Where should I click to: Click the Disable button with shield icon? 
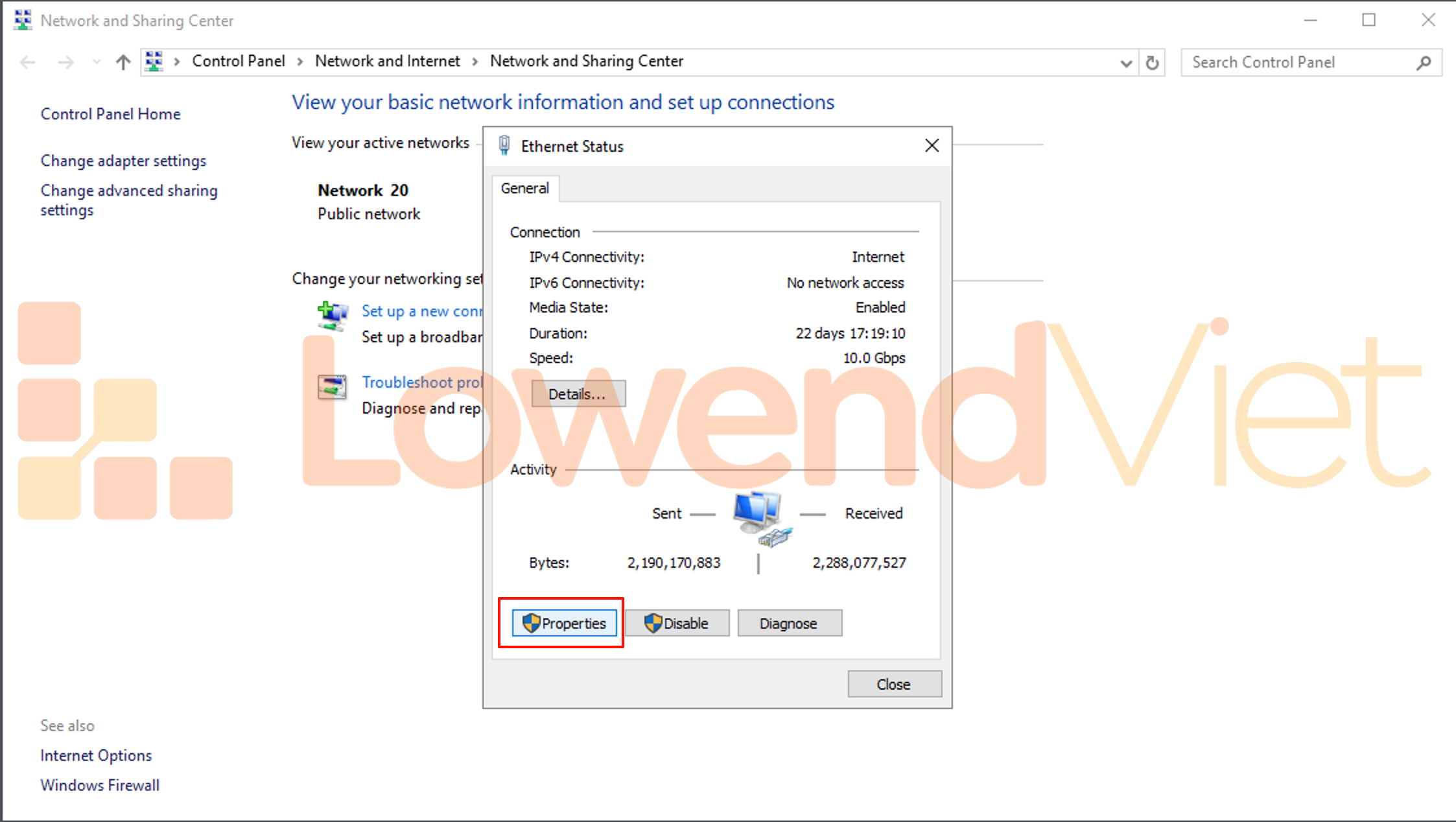point(677,623)
